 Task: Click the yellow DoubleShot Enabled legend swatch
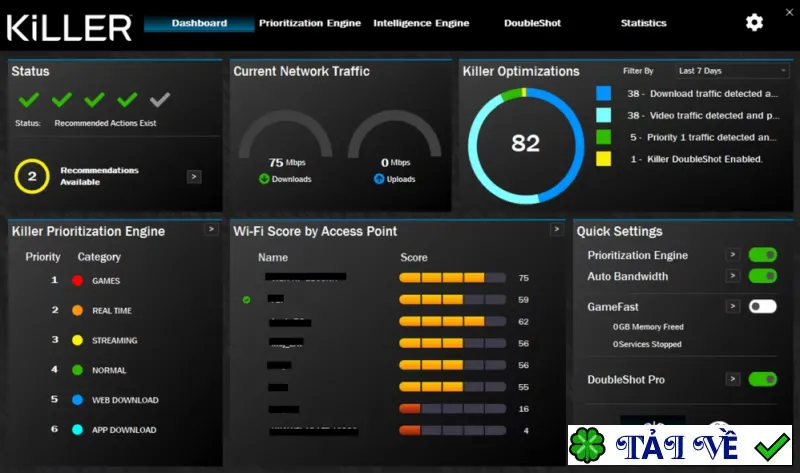pyautogui.click(x=604, y=159)
